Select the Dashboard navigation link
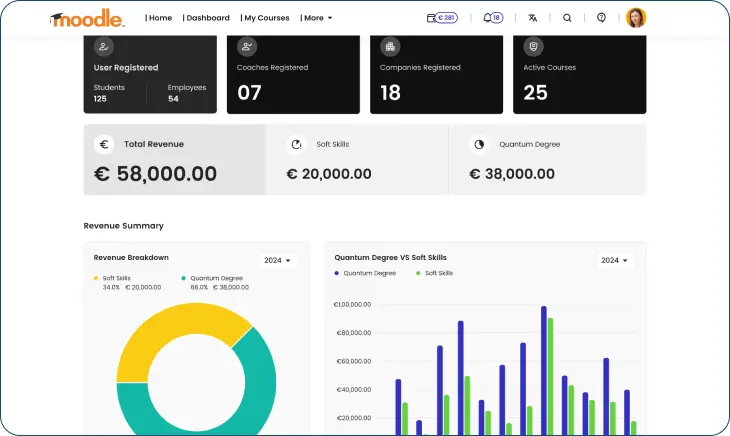Screen dimensions: 730x436 (x=206, y=18)
